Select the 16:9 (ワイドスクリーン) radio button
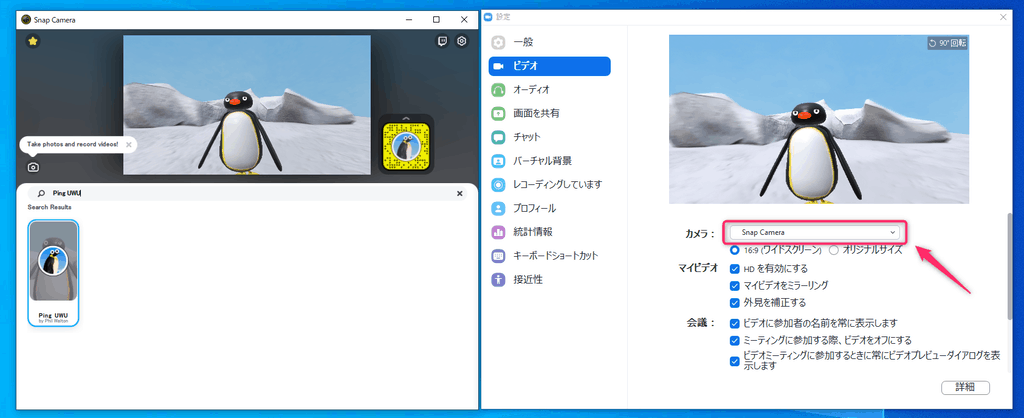 736,250
